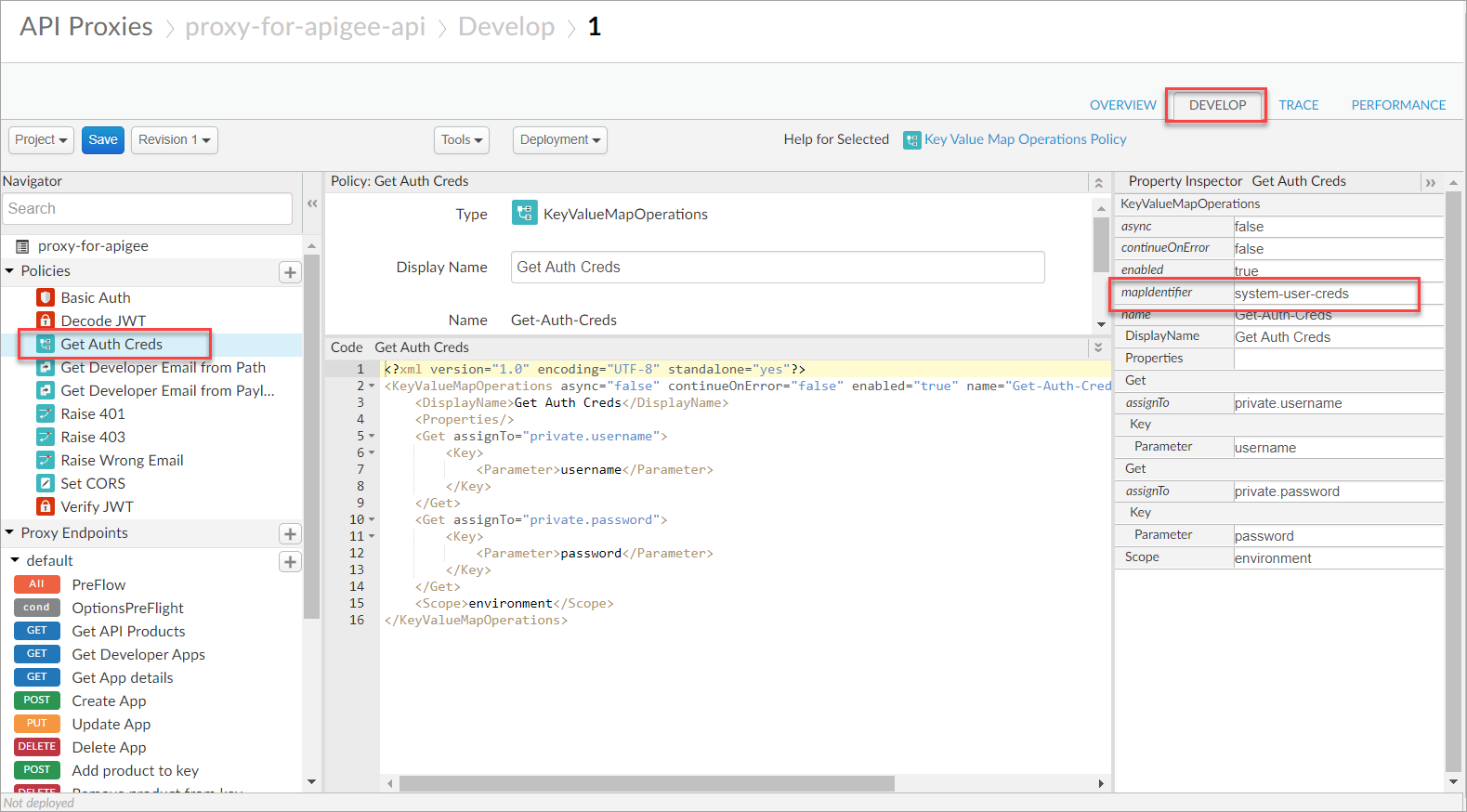
Task: Collapse the policy details pane chevron
Action: [x=1098, y=183]
